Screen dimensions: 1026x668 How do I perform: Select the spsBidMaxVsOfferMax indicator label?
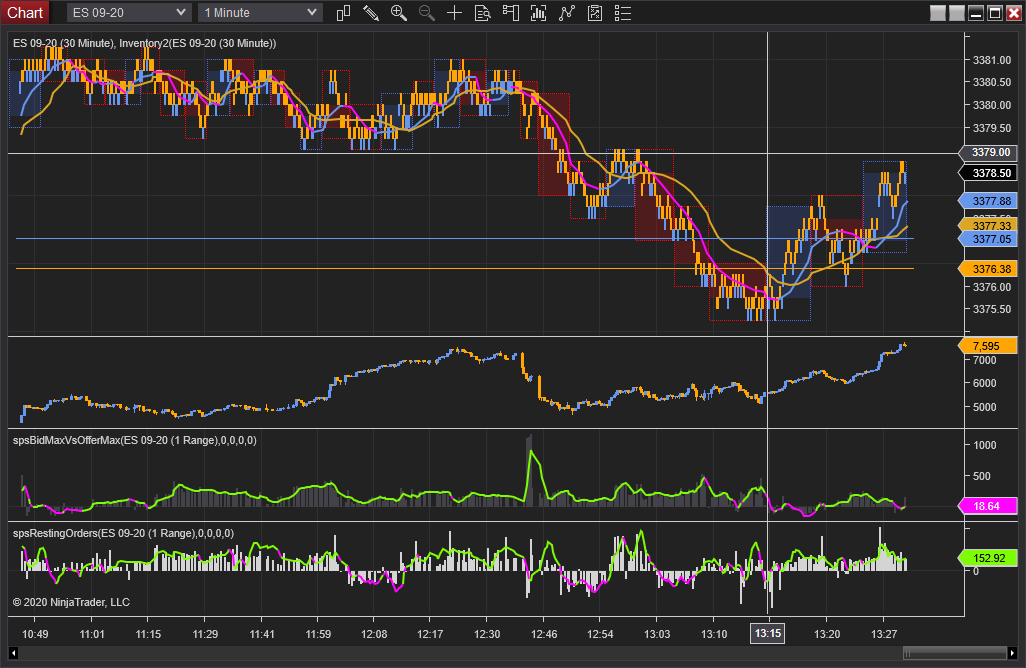(135, 440)
